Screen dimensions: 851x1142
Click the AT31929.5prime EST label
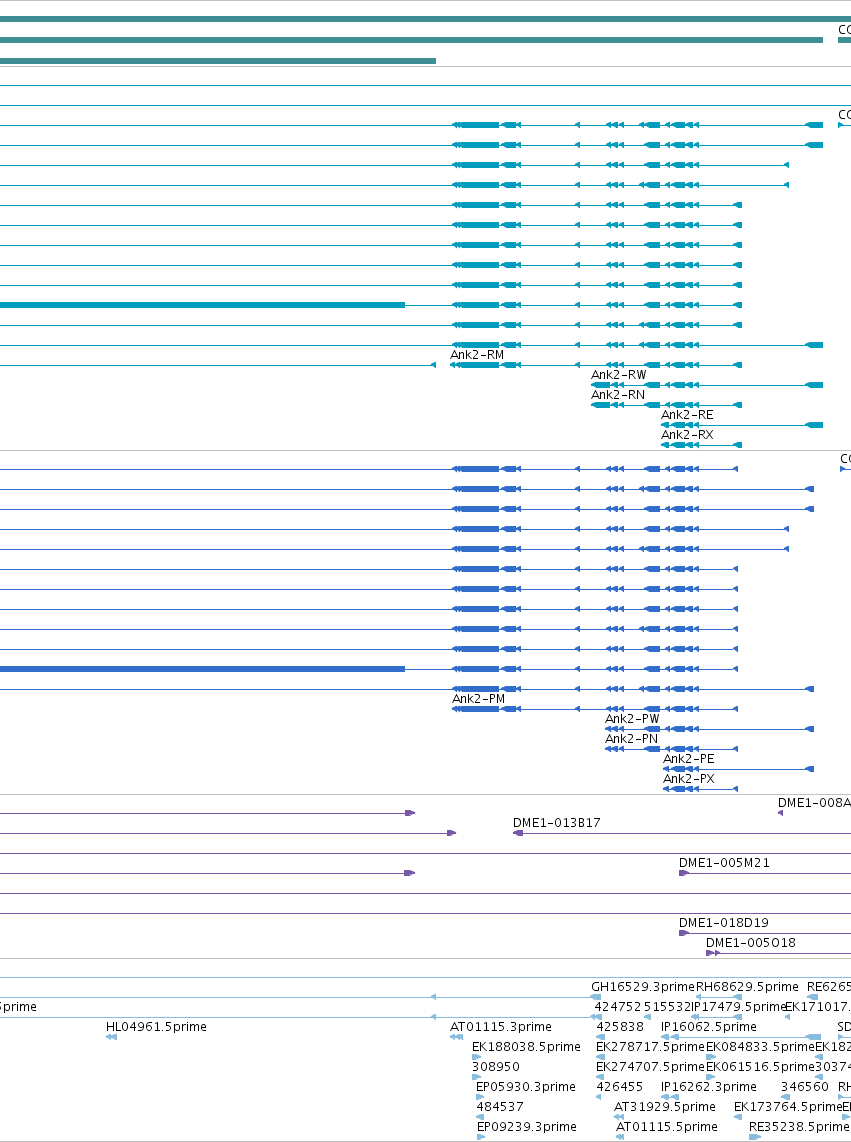[664, 1107]
